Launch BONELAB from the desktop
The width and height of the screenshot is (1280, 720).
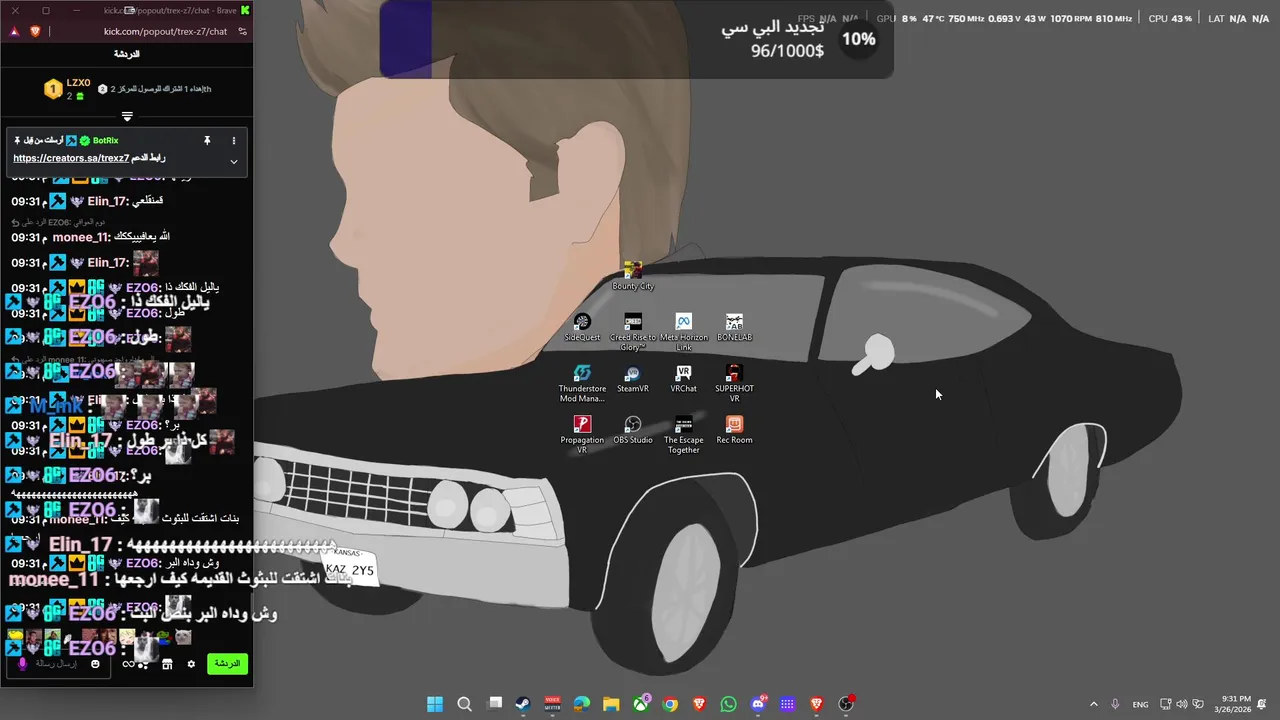point(734,327)
